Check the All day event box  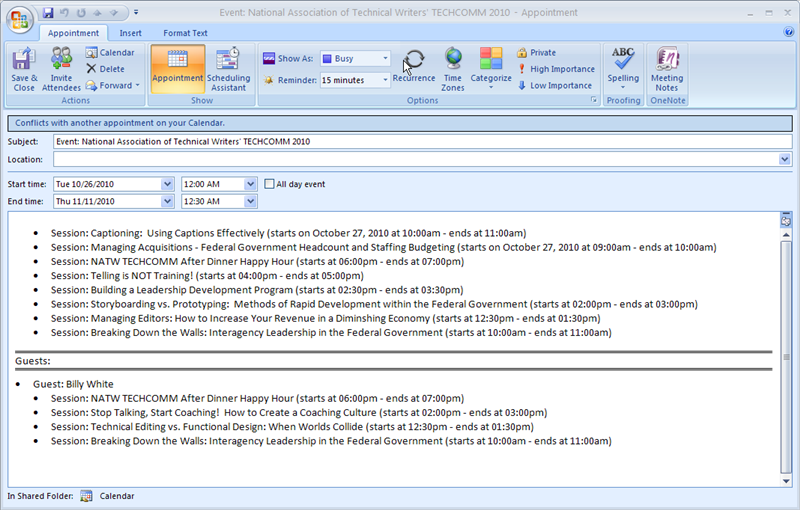click(x=269, y=184)
